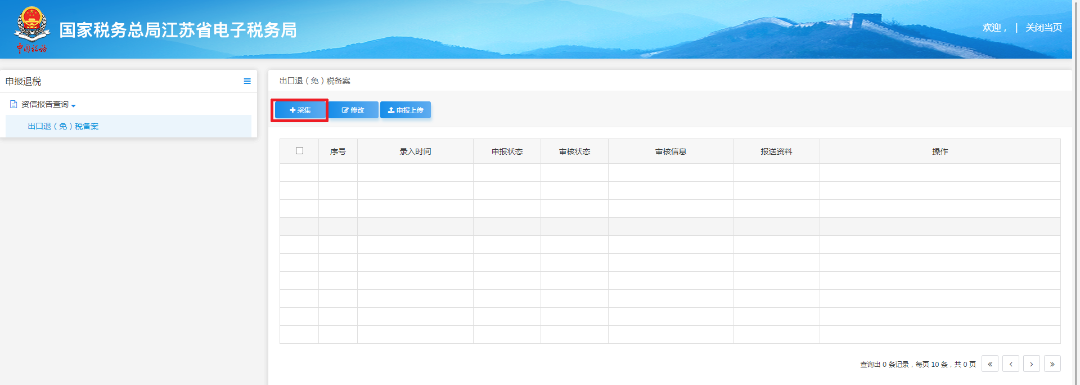Click the document icon beside 资信报告查询
The height and width of the screenshot is (385, 1080).
click(13, 105)
